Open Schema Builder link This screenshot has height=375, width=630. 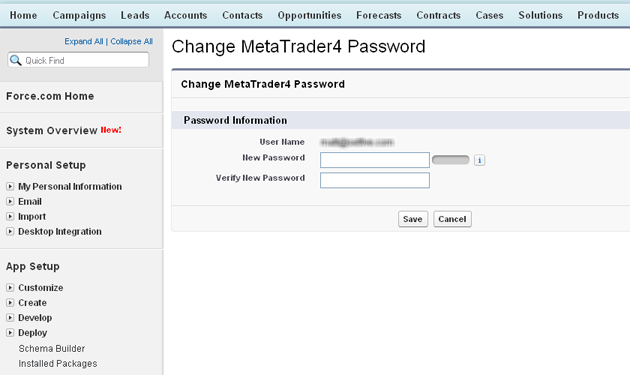51,348
